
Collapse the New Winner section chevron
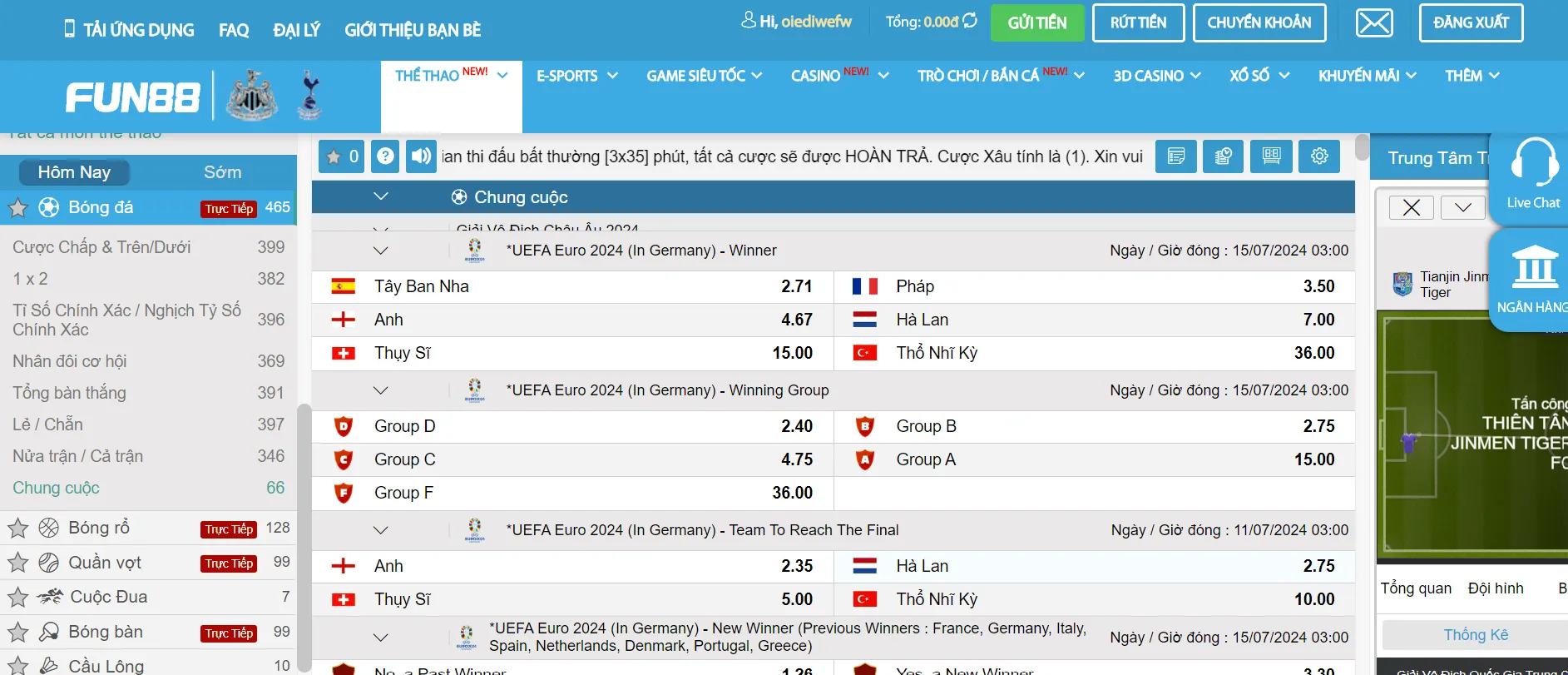pos(381,638)
